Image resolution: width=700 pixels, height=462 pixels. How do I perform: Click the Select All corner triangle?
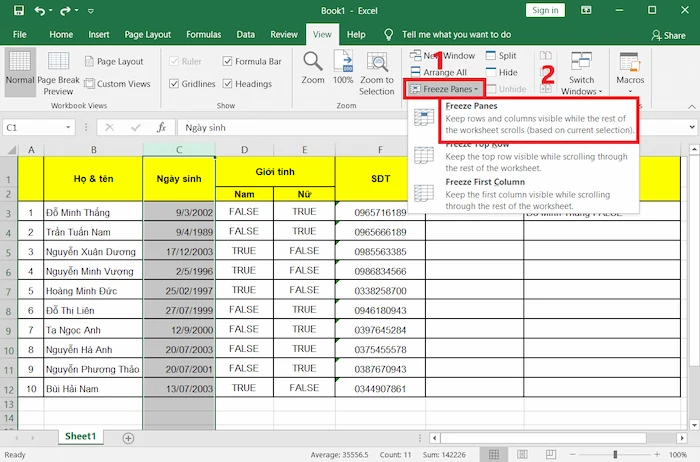tap(10, 150)
